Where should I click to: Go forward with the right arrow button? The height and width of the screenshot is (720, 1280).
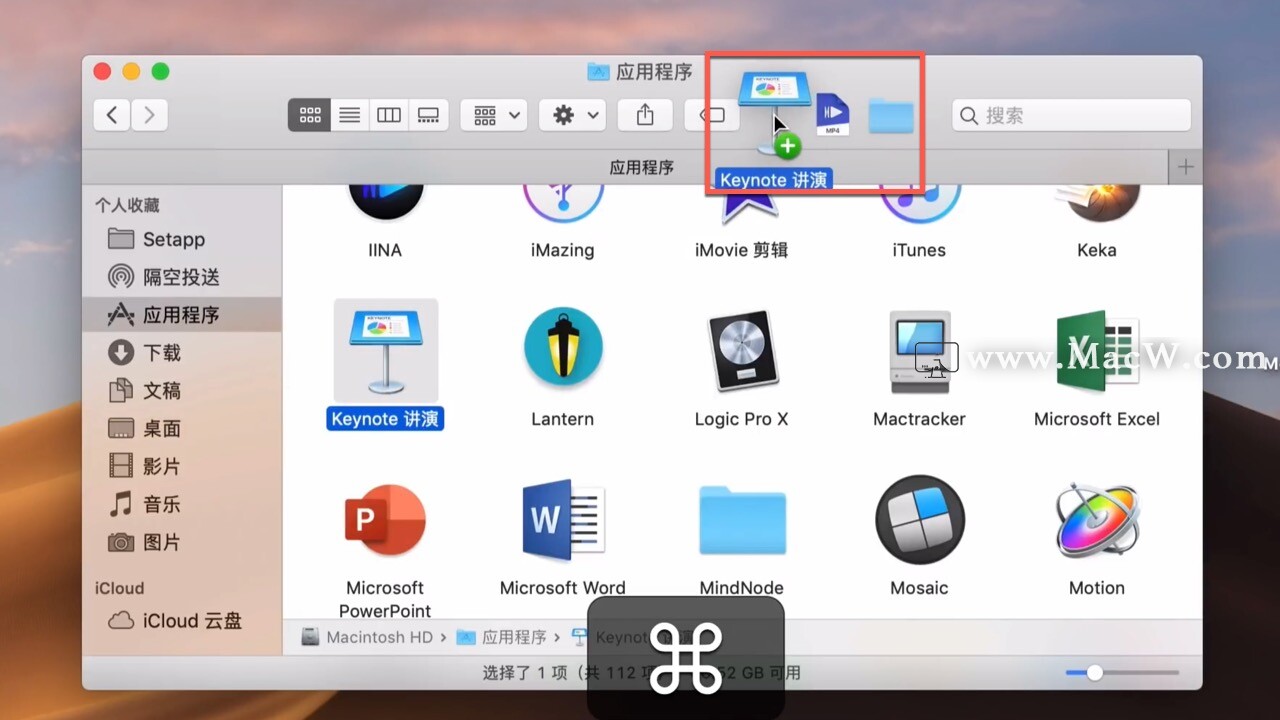[x=149, y=115]
